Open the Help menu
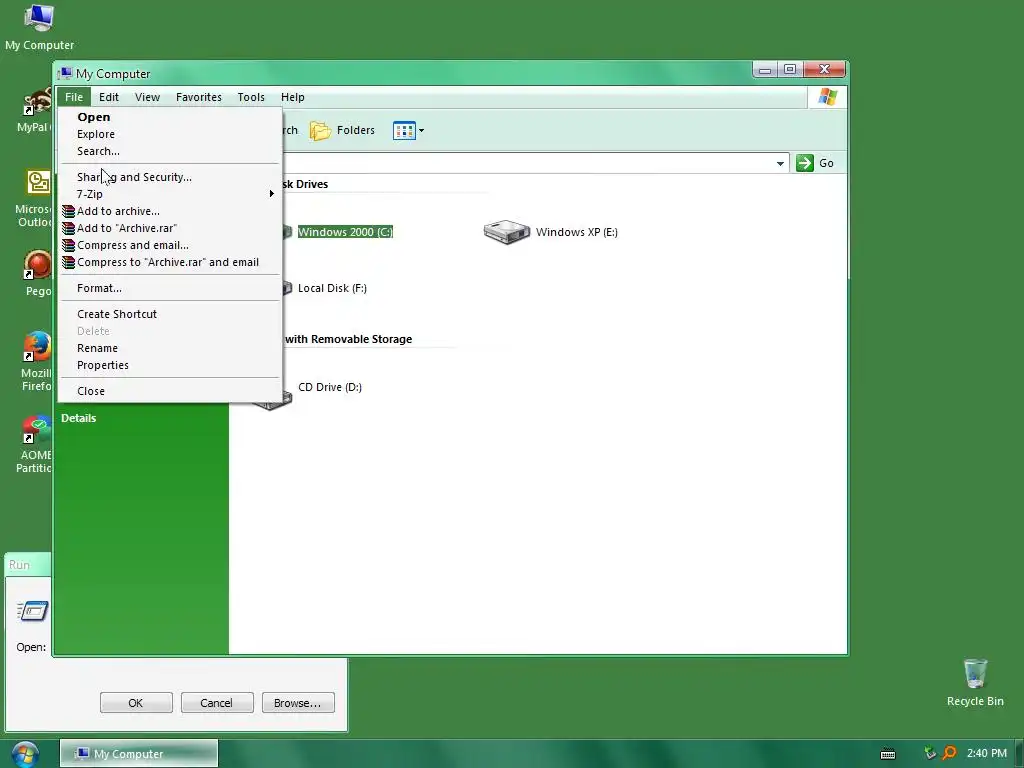Viewport: 1024px width, 768px height. pyautogui.click(x=293, y=97)
